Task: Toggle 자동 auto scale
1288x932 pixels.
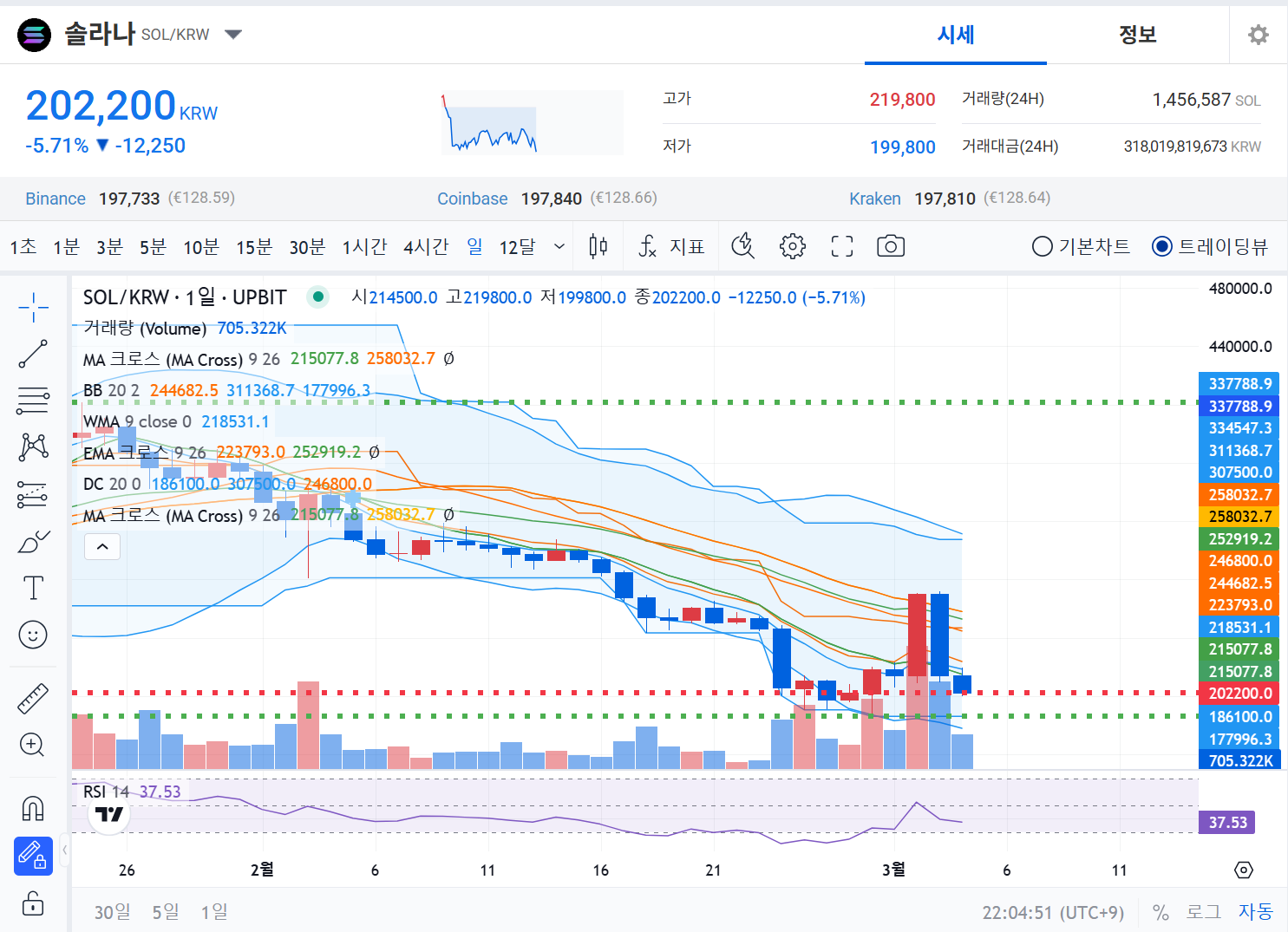Action: tap(1255, 912)
